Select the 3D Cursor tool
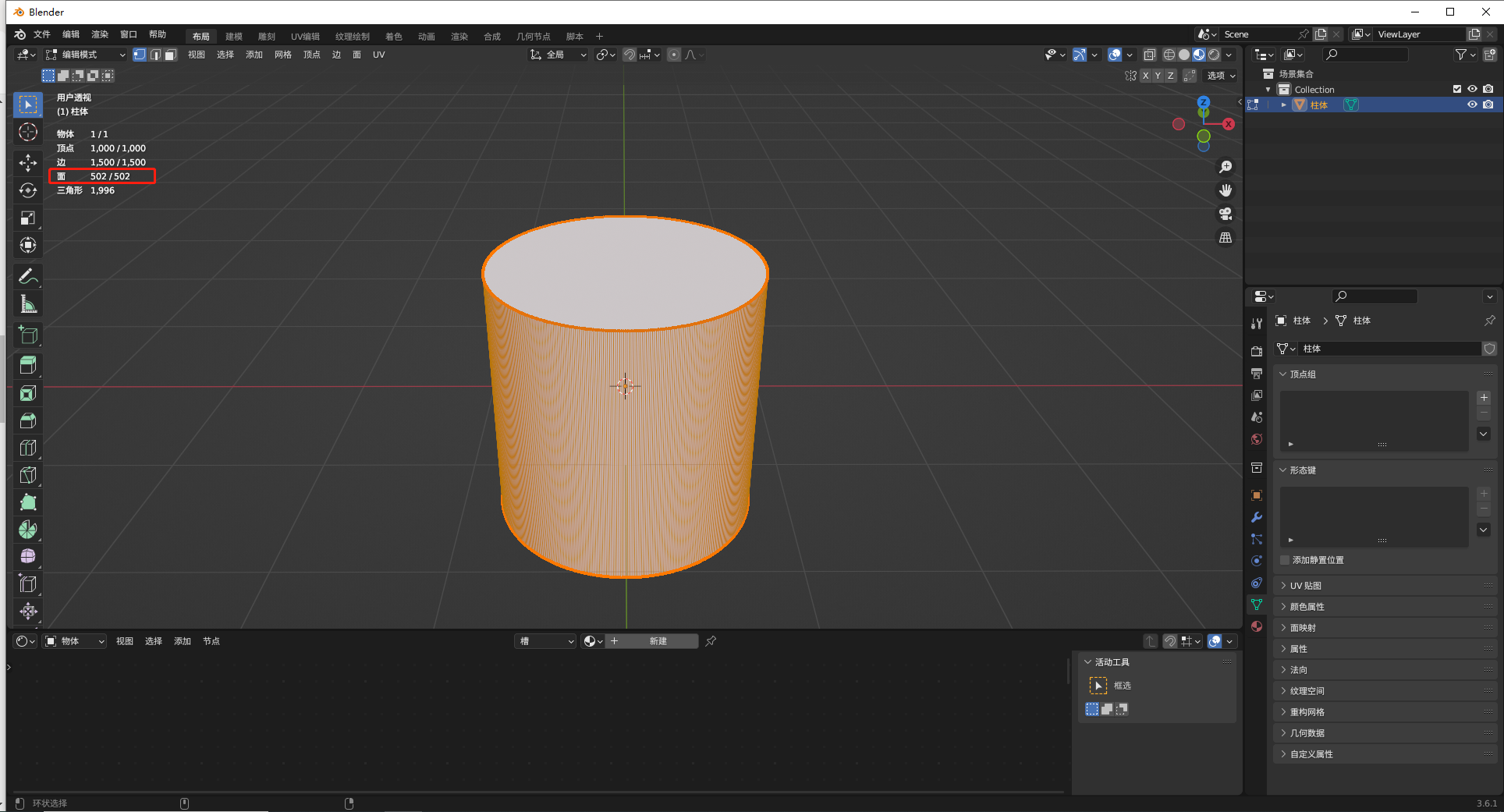The width and height of the screenshot is (1504, 812). [28, 132]
